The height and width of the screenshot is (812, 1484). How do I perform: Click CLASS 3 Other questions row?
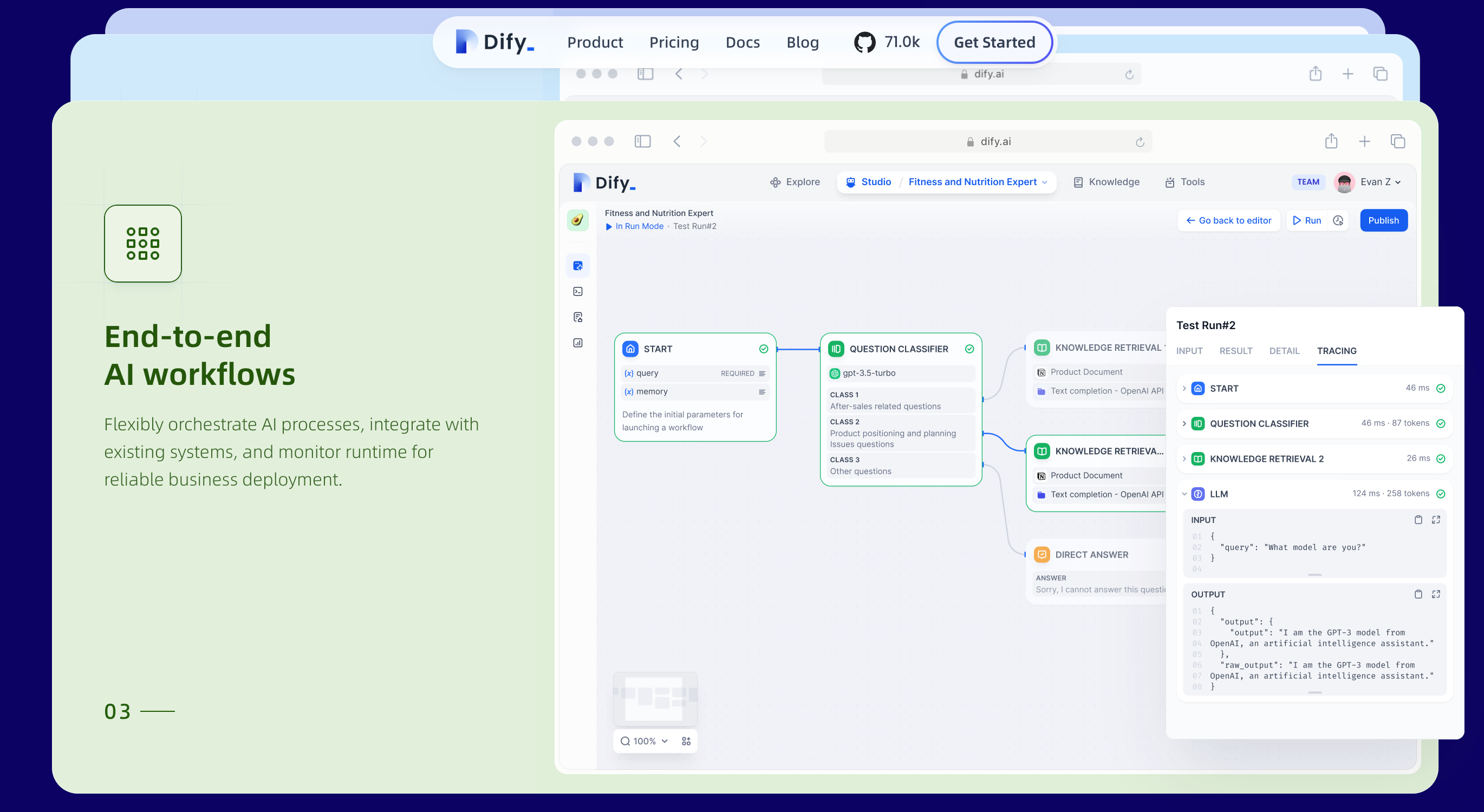tap(901, 466)
